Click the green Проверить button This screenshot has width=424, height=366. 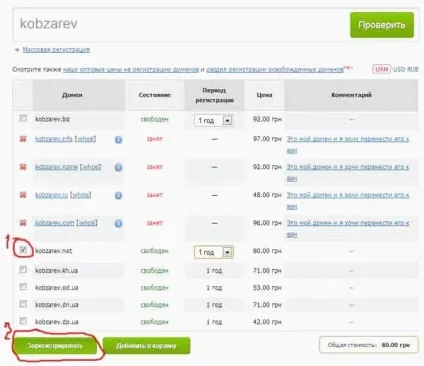(x=382, y=25)
